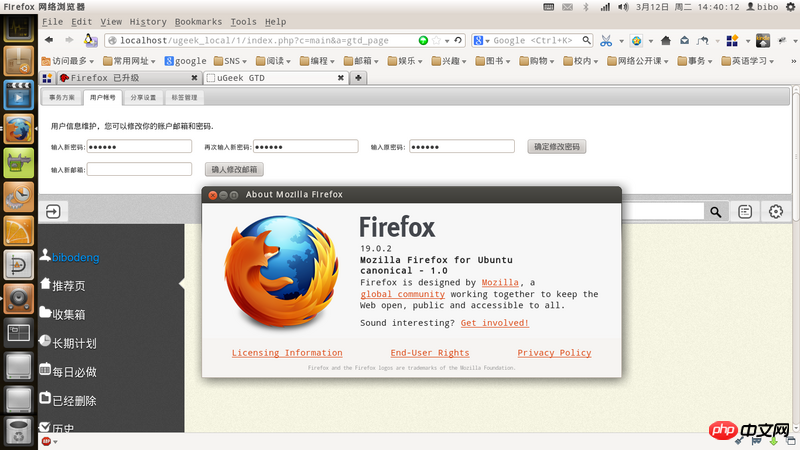Click the scissors screenshot tool icon
This screenshot has width=800, height=450.
coord(606,41)
